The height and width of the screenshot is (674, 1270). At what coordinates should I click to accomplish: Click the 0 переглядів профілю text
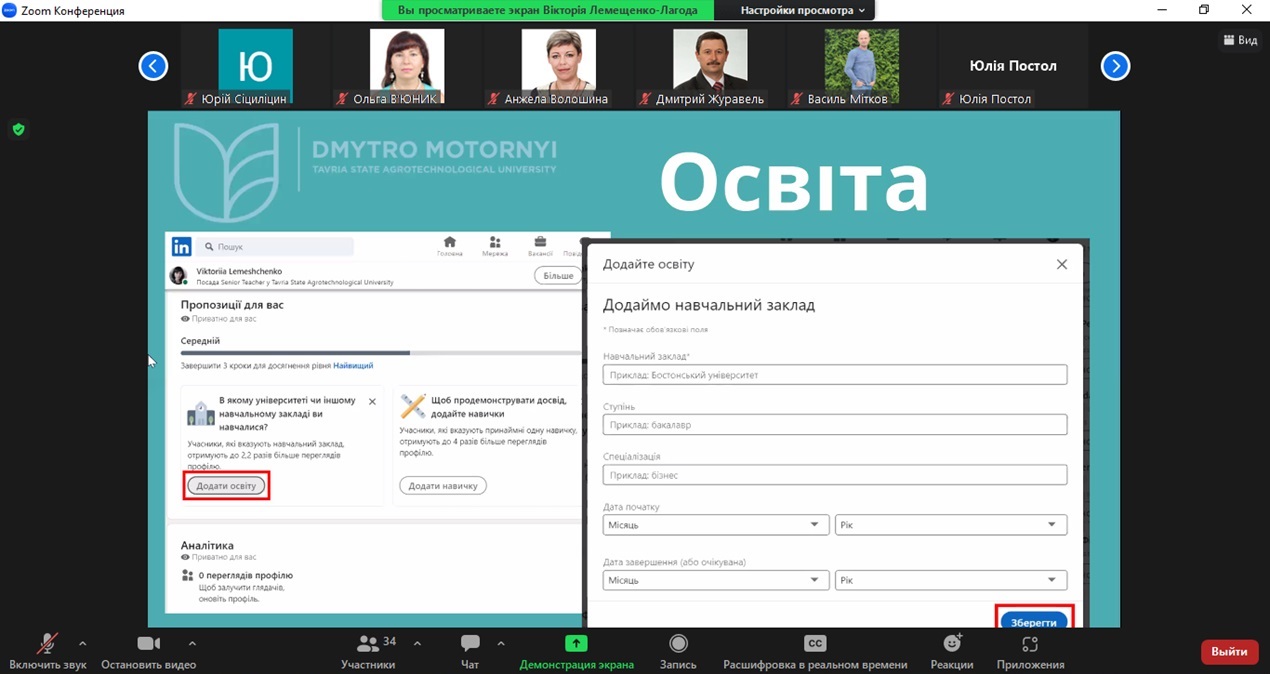pyautogui.click(x=246, y=576)
